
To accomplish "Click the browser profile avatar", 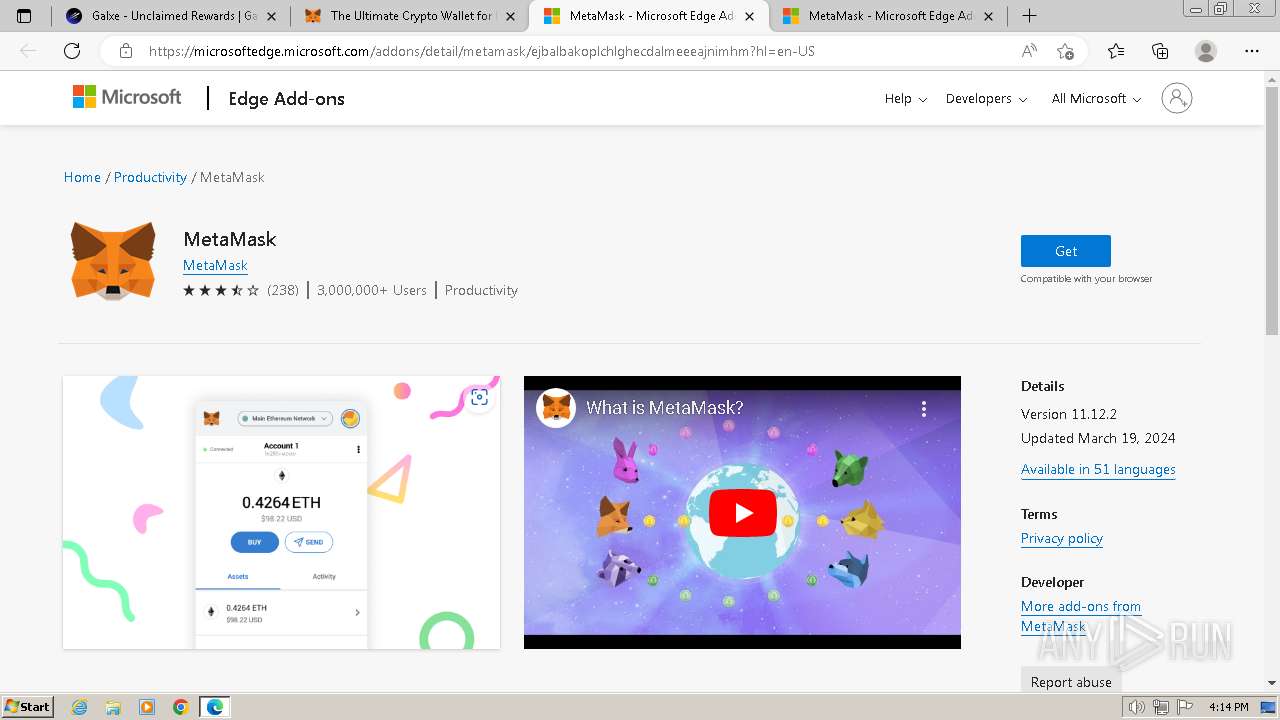I will pyautogui.click(x=1206, y=51).
